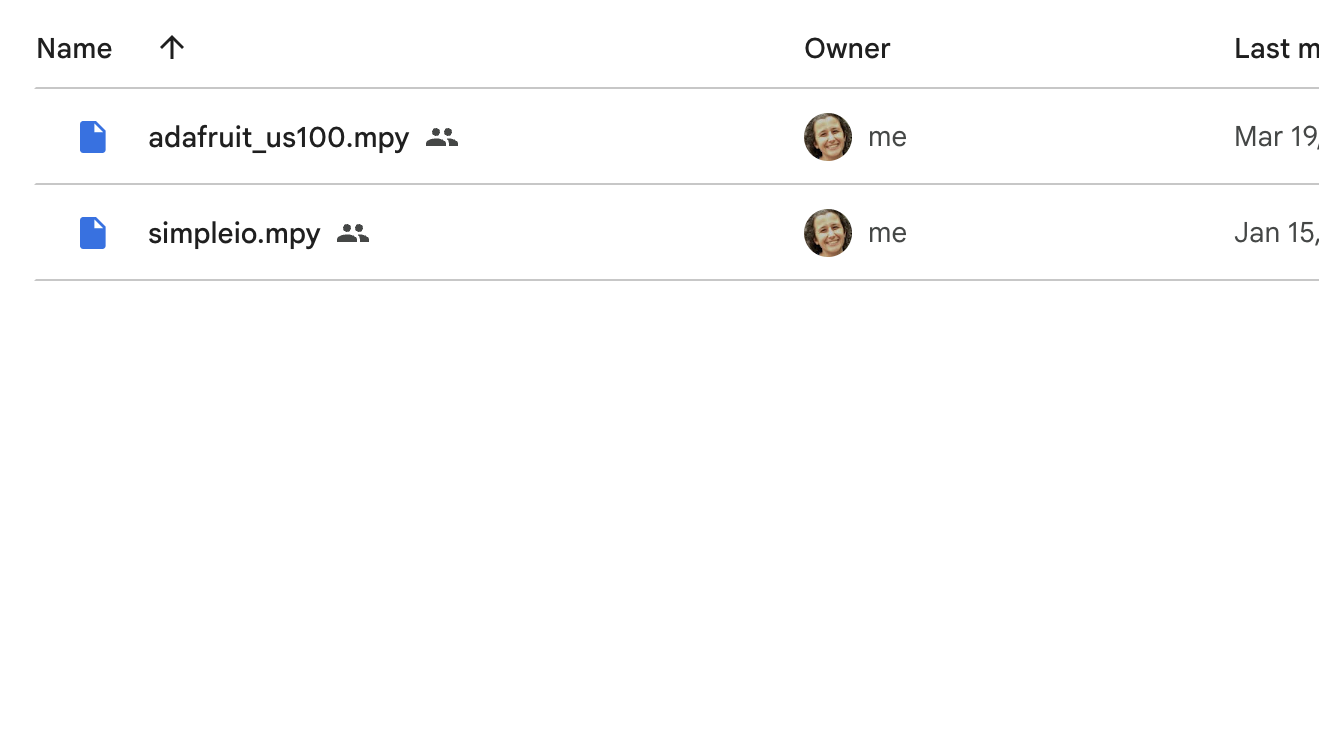
Task: Click the Owner column header
Action: click(x=847, y=48)
